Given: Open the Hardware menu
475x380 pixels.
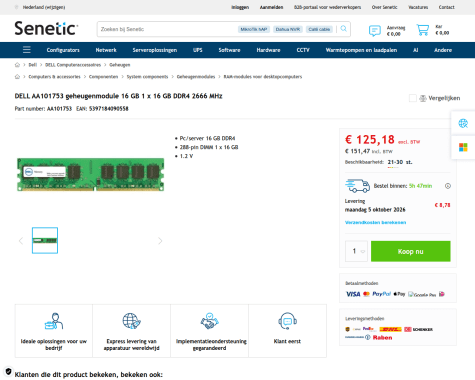Looking at the screenshot, I should click(x=268, y=50).
